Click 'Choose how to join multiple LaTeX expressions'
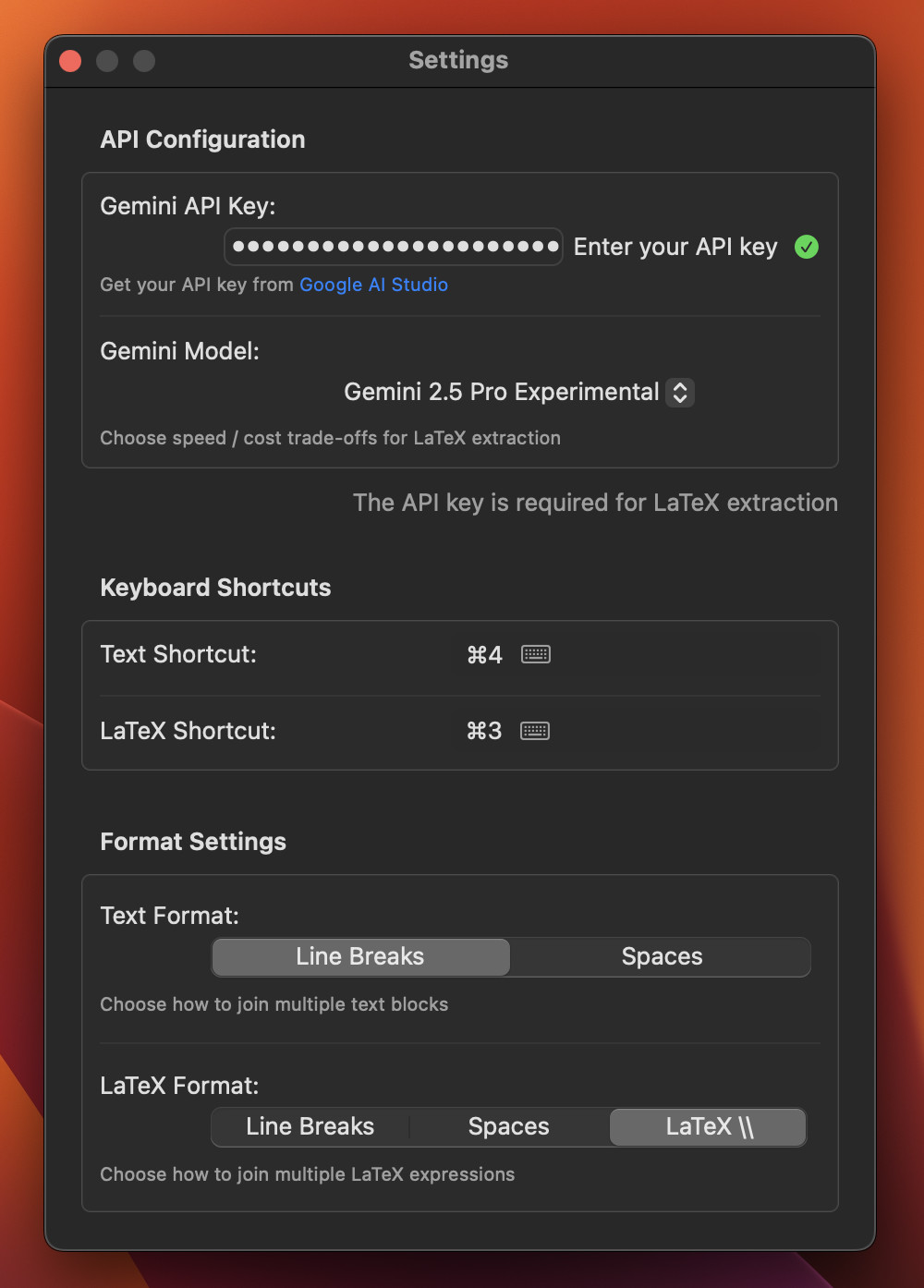Screen dimensions: 924x1288 click(307, 1174)
